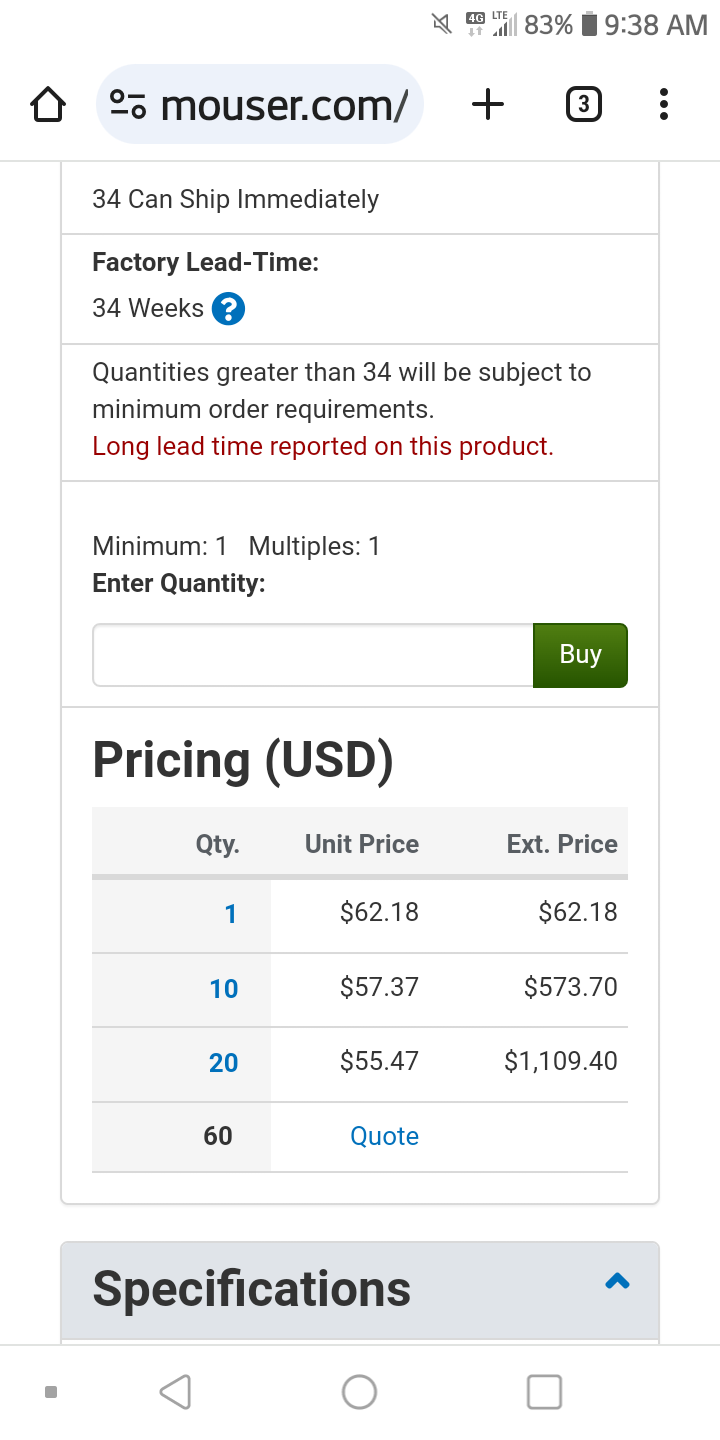Select quantity 10 price break link
The height and width of the screenshot is (1440, 720).
tap(223, 989)
